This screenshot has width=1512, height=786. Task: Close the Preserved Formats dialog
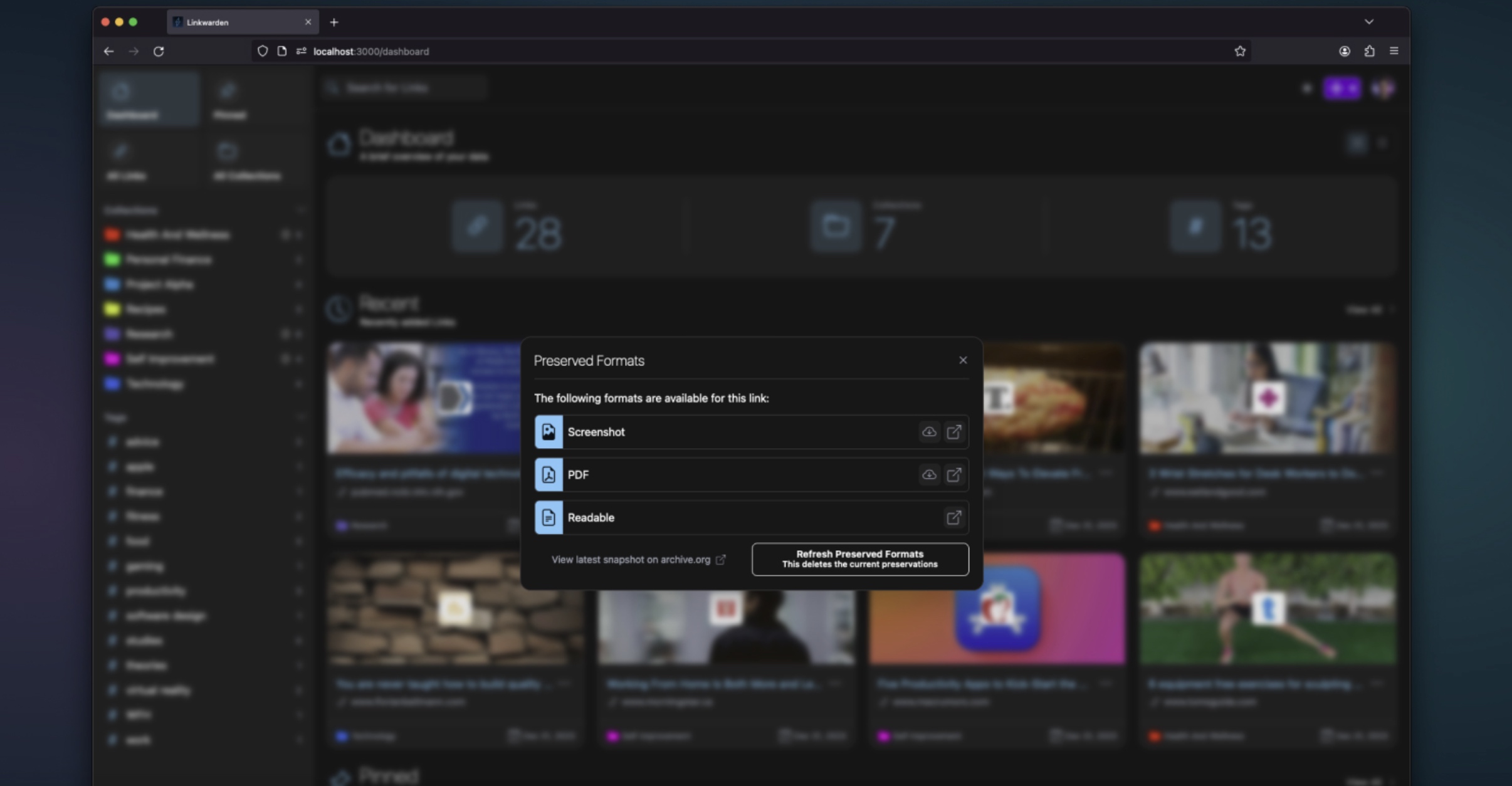[963, 360]
